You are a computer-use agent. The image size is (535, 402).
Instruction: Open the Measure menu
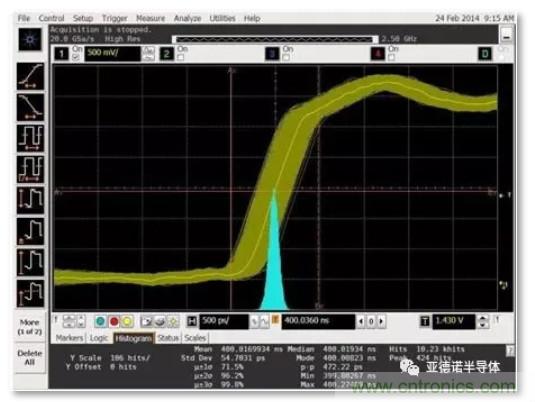tap(150, 18)
